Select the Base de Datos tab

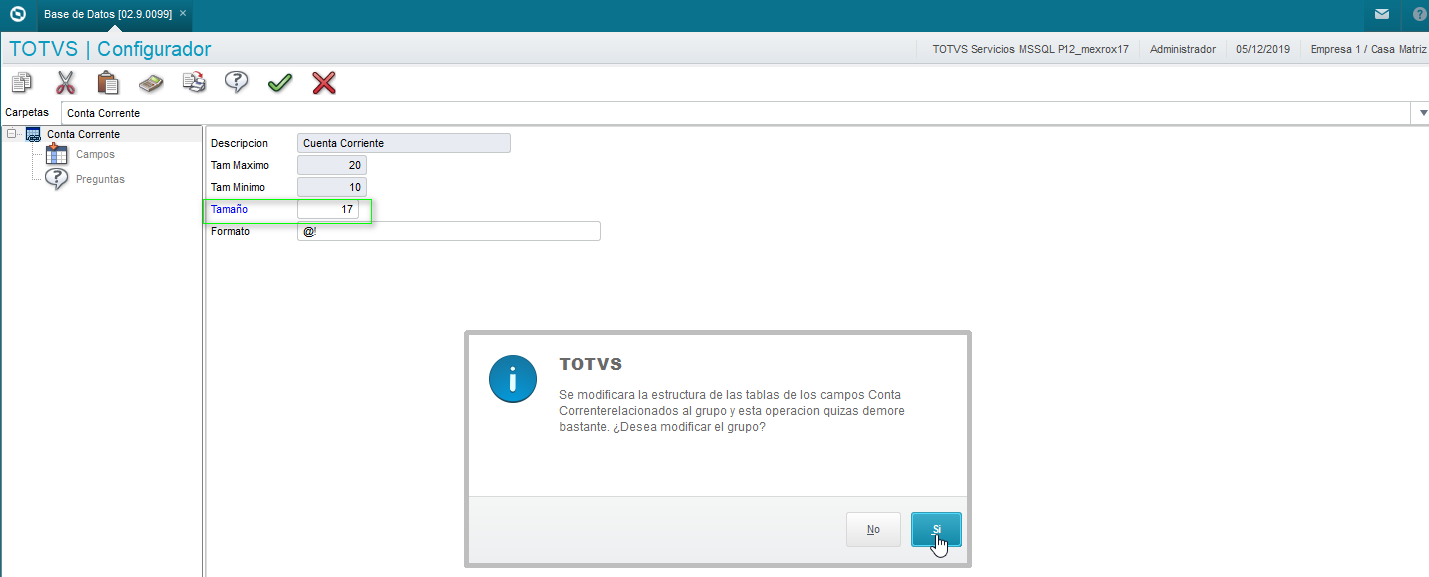(x=113, y=14)
